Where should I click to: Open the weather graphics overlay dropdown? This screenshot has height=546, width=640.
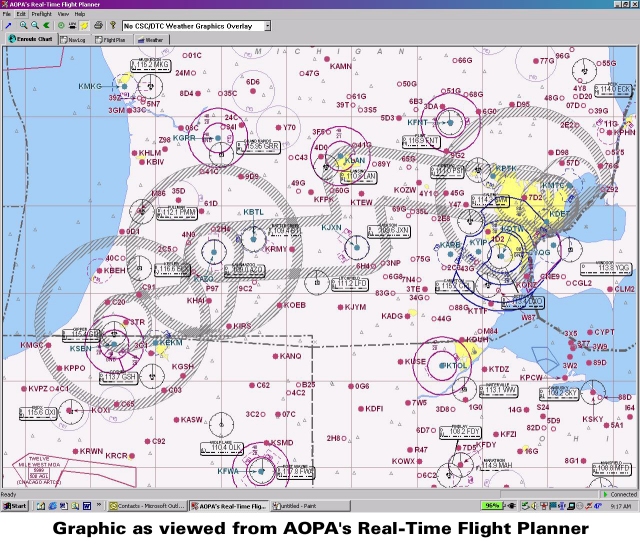click(267, 26)
